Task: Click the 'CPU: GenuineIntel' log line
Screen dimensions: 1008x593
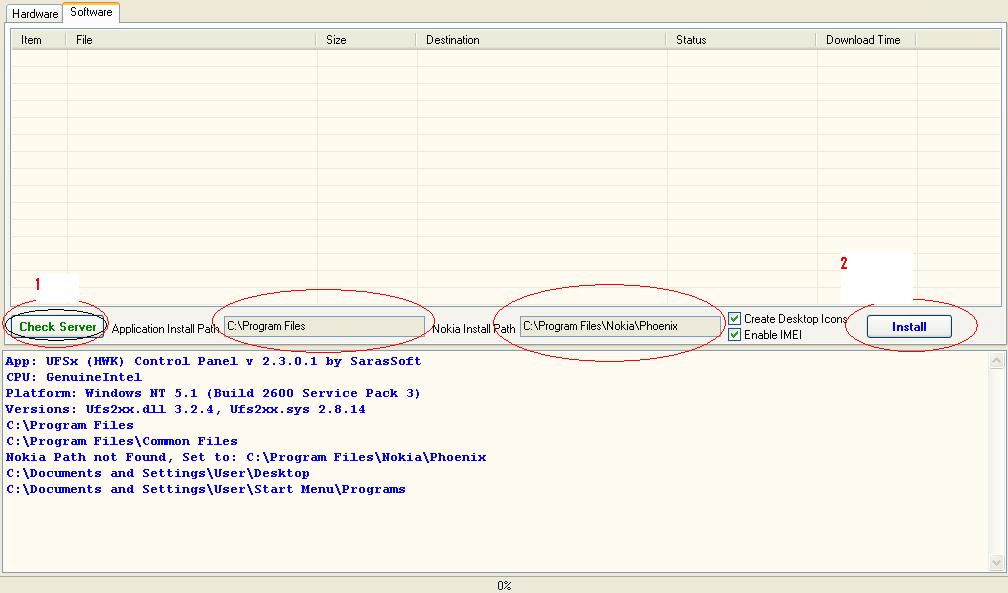Action: click(74, 378)
